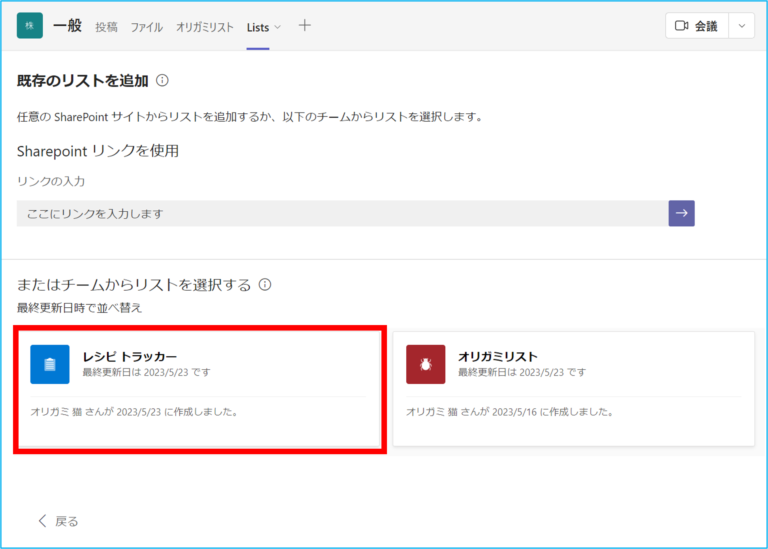Go back using the 戻る button

coord(58,521)
